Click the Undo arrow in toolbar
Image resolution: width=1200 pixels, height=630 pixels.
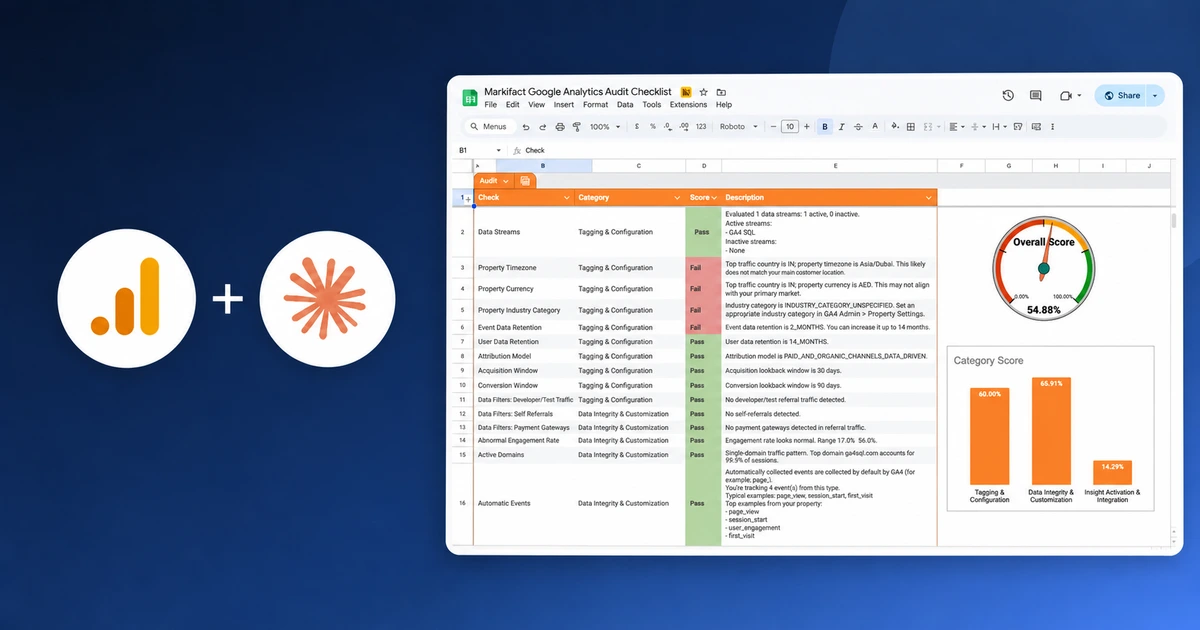pyautogui.click(x=526, y=127)
